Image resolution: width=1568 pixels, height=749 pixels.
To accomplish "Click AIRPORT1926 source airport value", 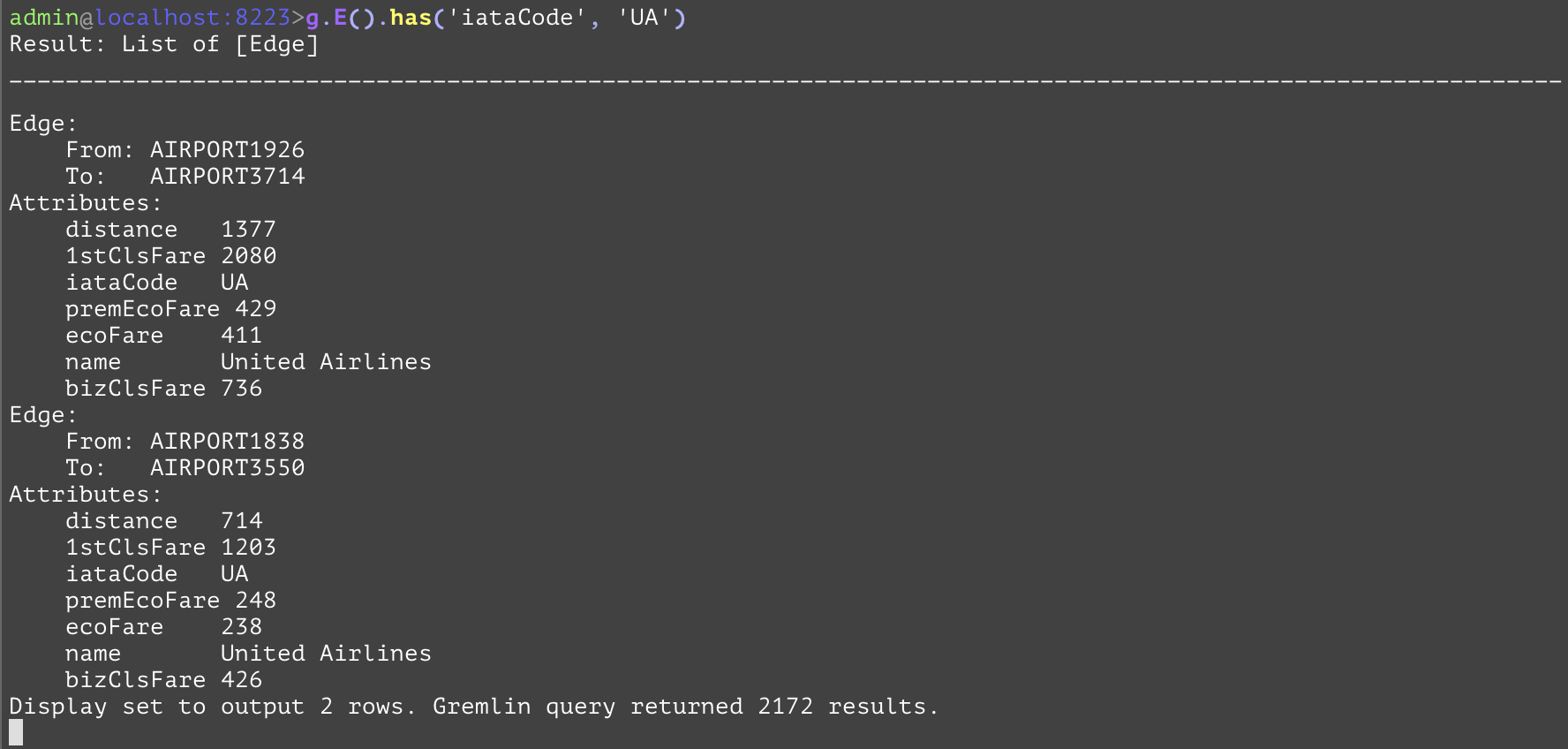I will 227,150.
